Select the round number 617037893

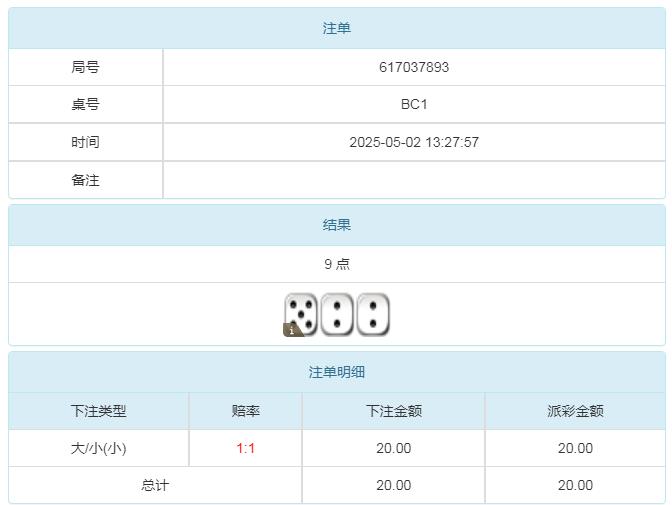(x=414, y=67)
